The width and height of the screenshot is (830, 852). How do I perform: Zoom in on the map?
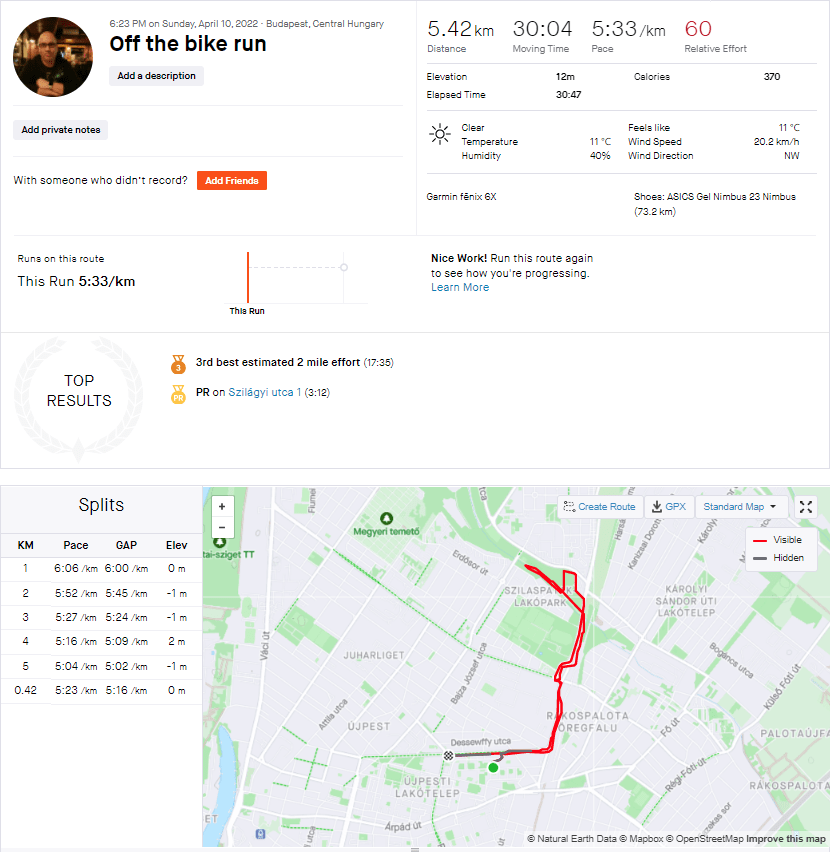221,506
